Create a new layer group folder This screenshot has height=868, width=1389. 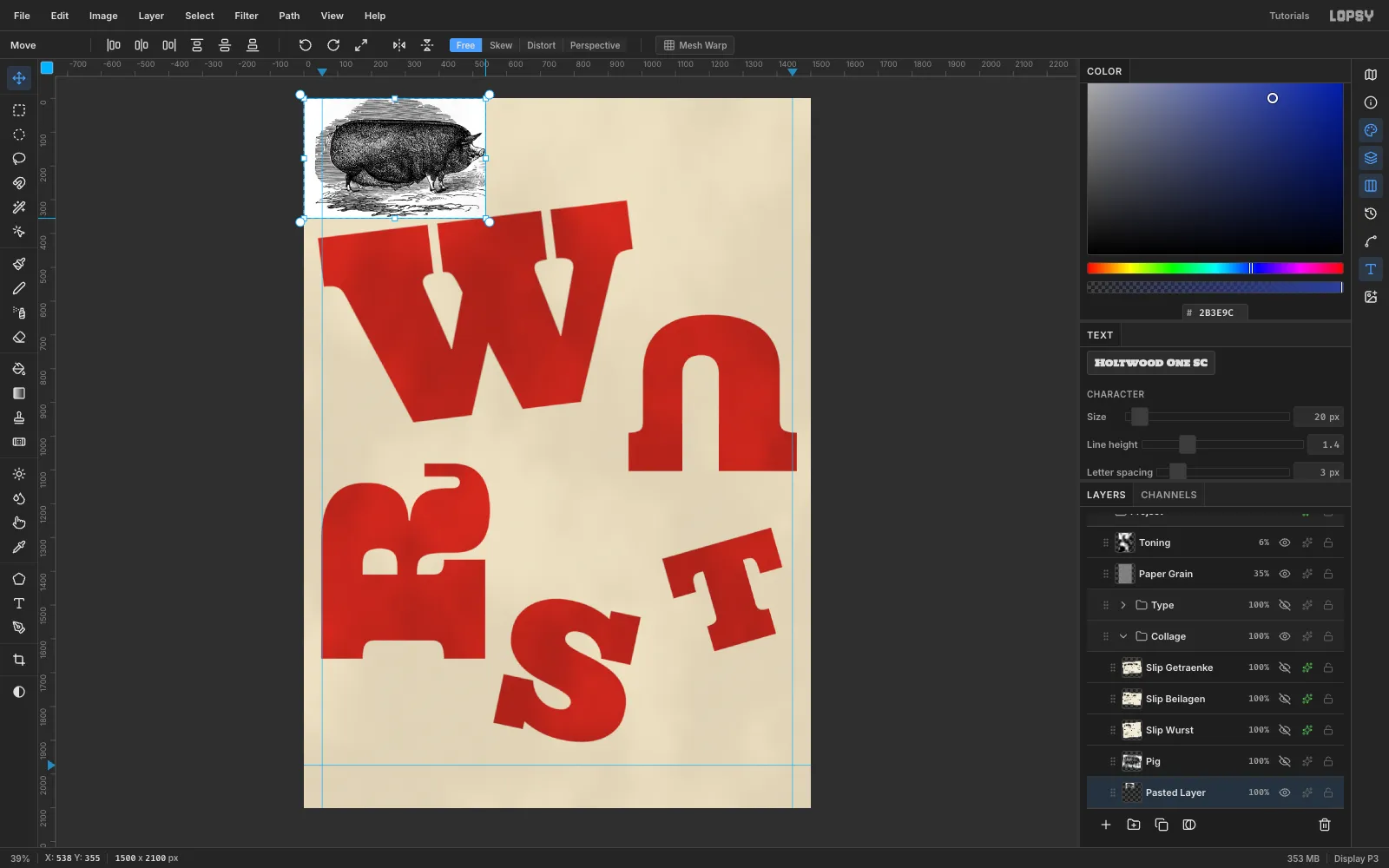pos(1134,825)
